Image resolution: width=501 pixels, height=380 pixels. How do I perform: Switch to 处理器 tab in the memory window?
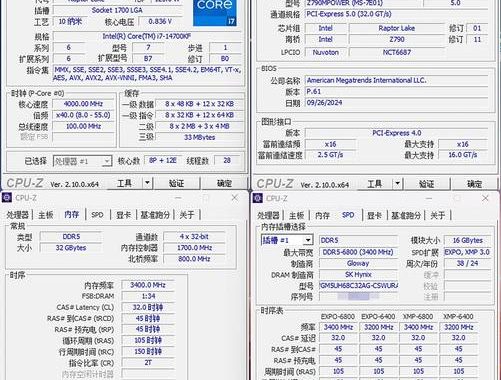(x=17, y=215)
